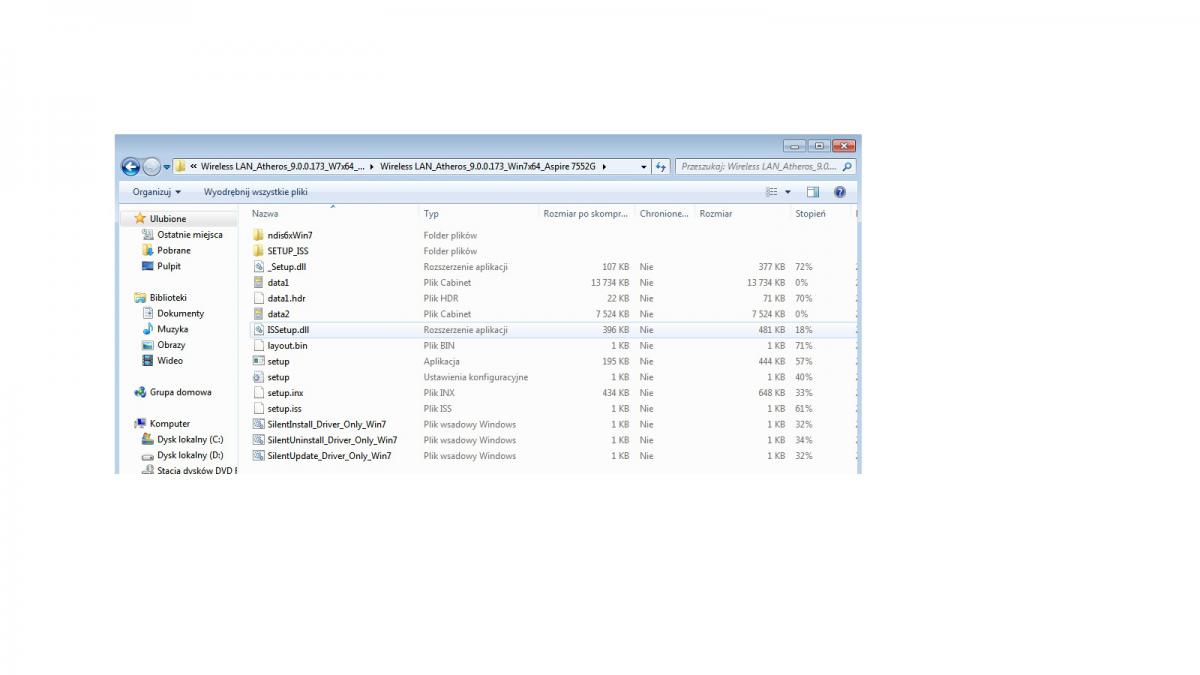Viewport: 1200px width, 675px height.
Task: Click the Forward navigation arrow
Action: 151,167
